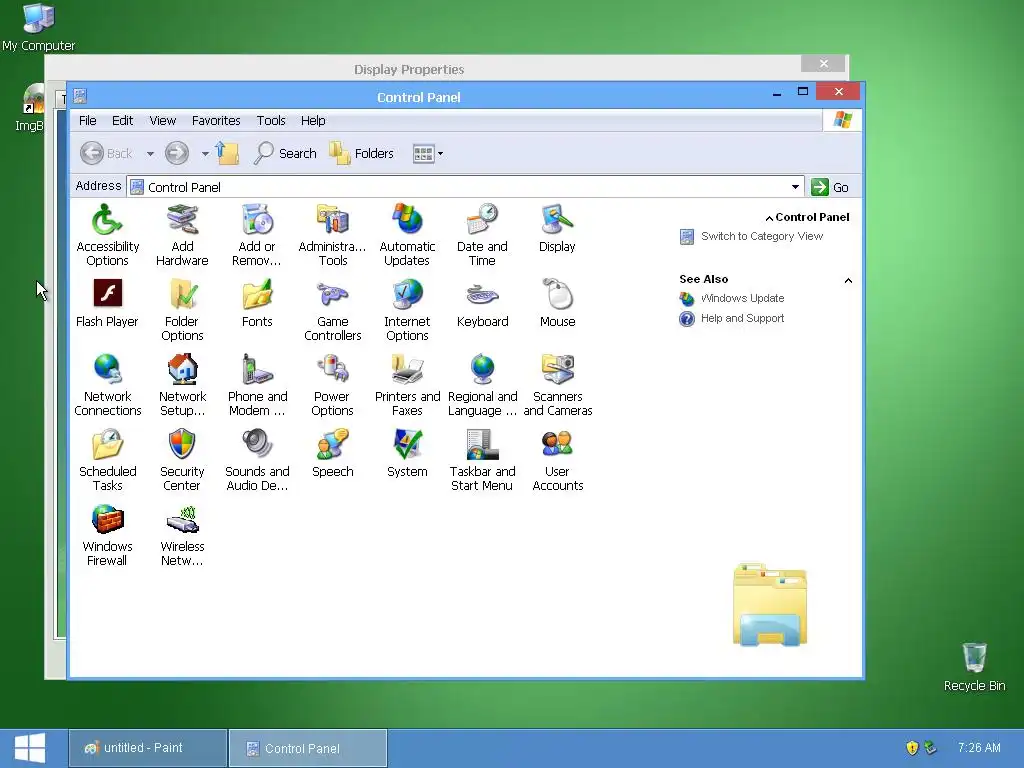Click the security shield tray icon
Image resolution: width=1024 pixels, height=768 pixels.
point(912,748)
